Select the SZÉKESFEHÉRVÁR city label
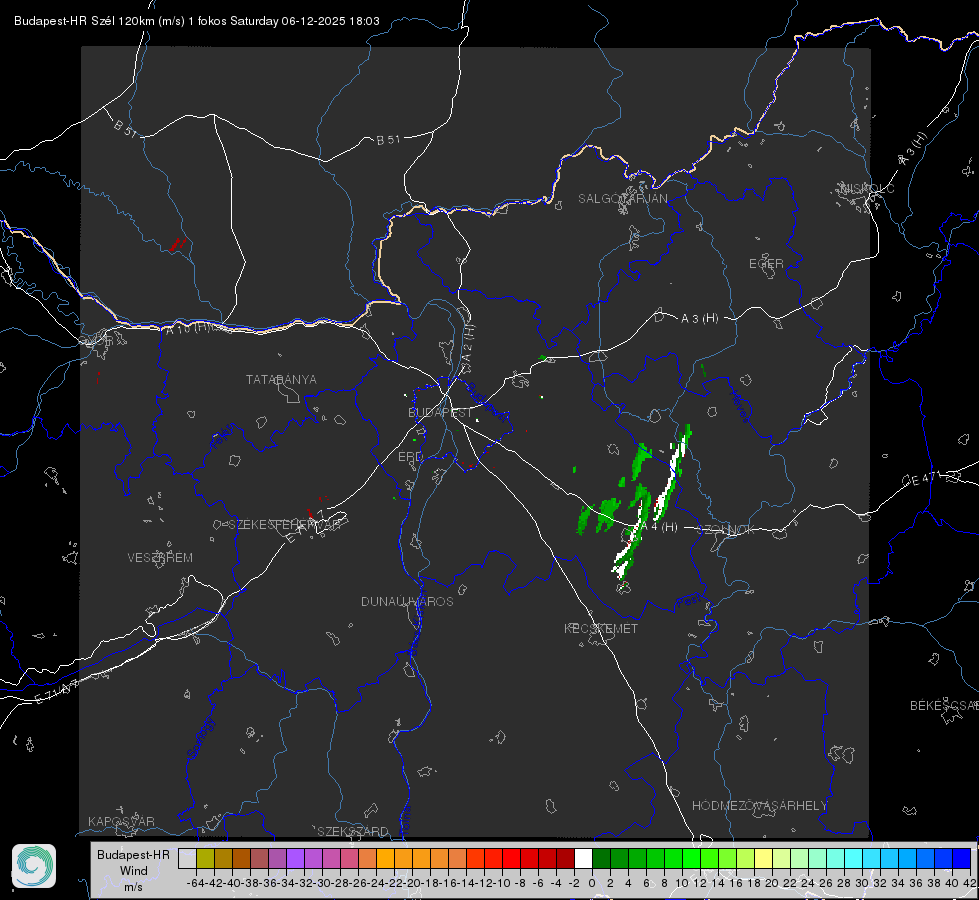 pyautogui.click(x=285, y=525)
